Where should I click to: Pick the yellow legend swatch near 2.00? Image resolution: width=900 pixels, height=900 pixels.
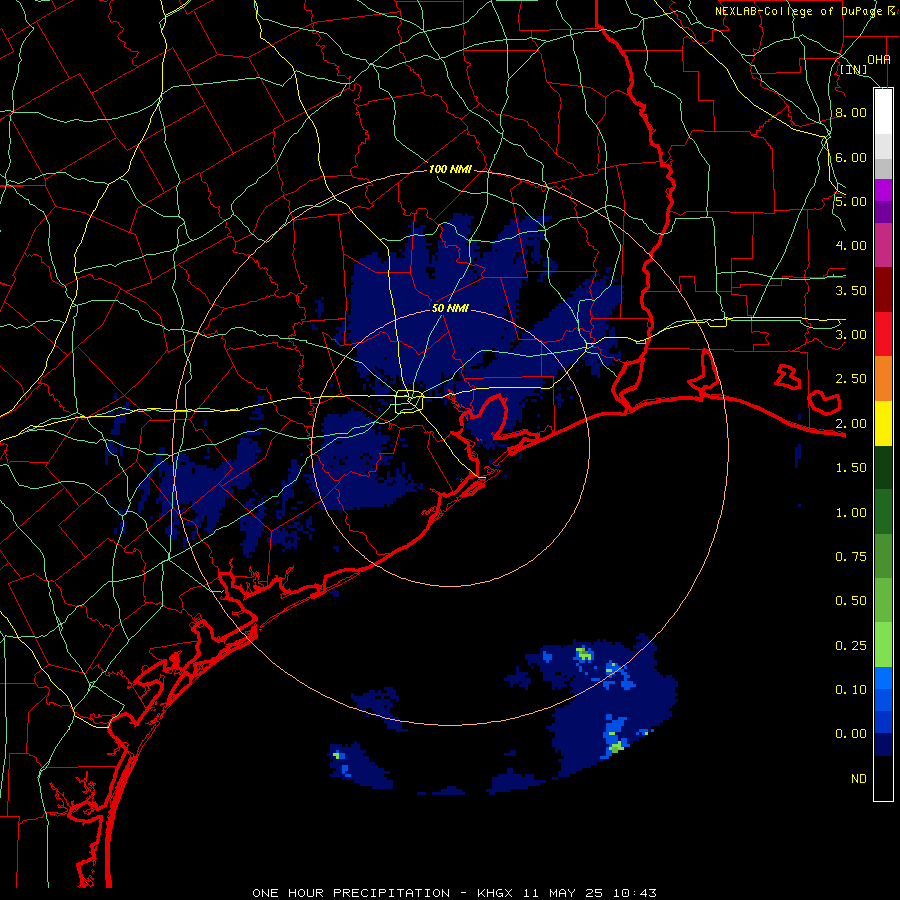click(x=883, y=424)
